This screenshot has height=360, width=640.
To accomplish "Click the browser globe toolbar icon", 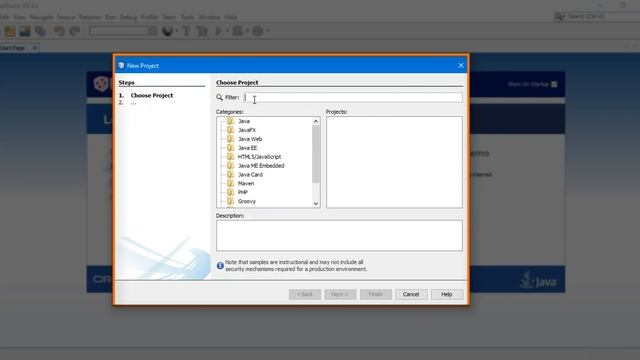I will 167,31.
